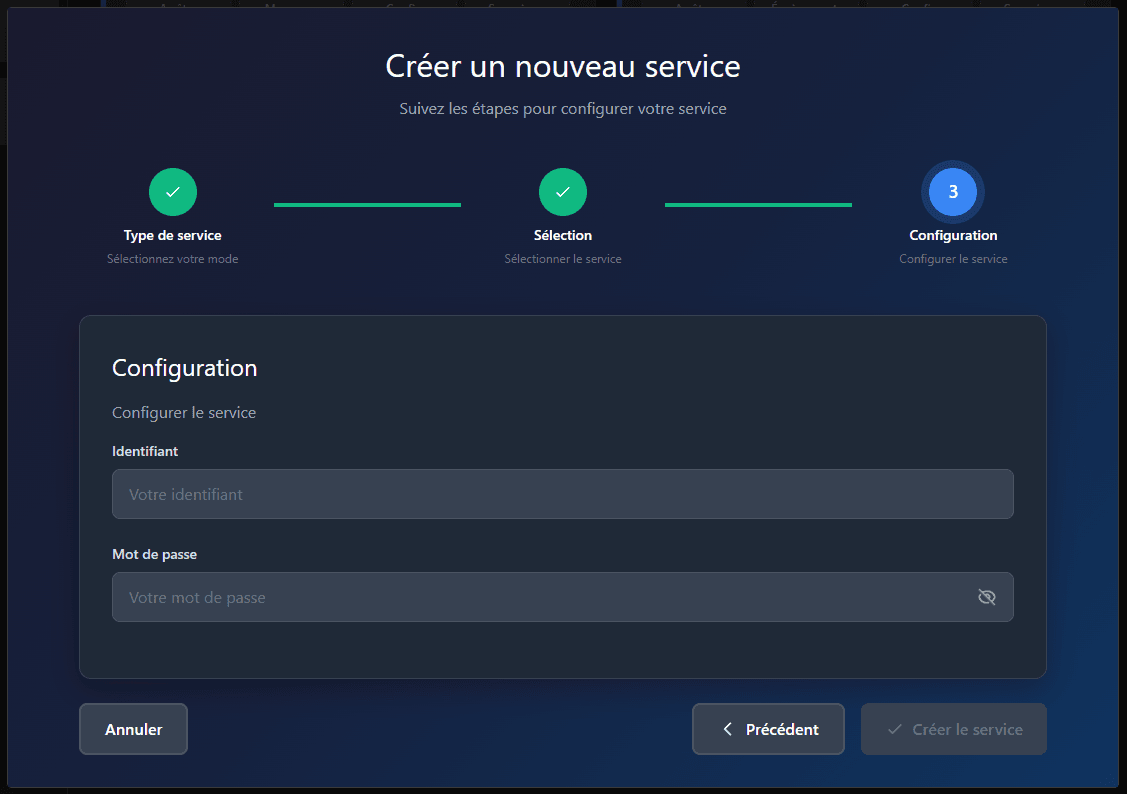Cancel the wizard with Annuler
The height and width of the screenshot is (794, 1127).
[134, 729]
